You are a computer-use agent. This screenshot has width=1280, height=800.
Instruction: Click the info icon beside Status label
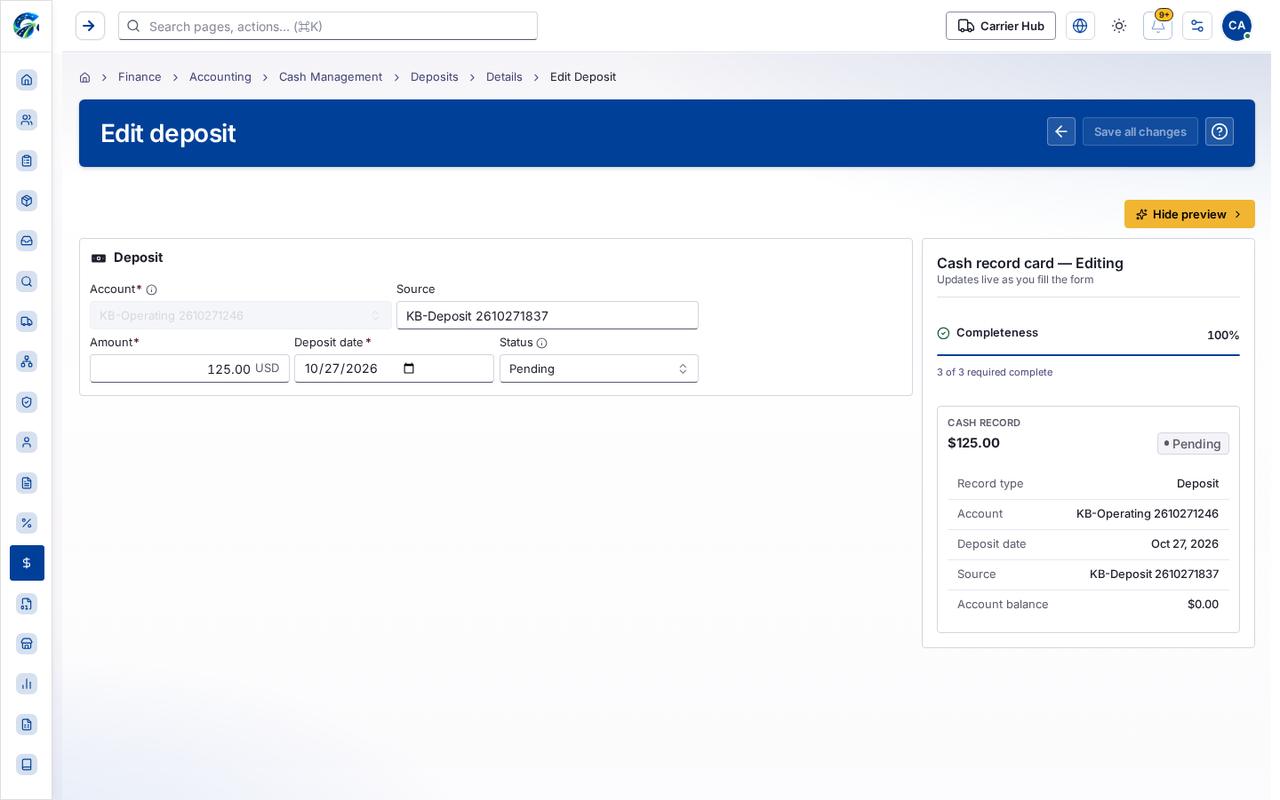click(542, 343)
